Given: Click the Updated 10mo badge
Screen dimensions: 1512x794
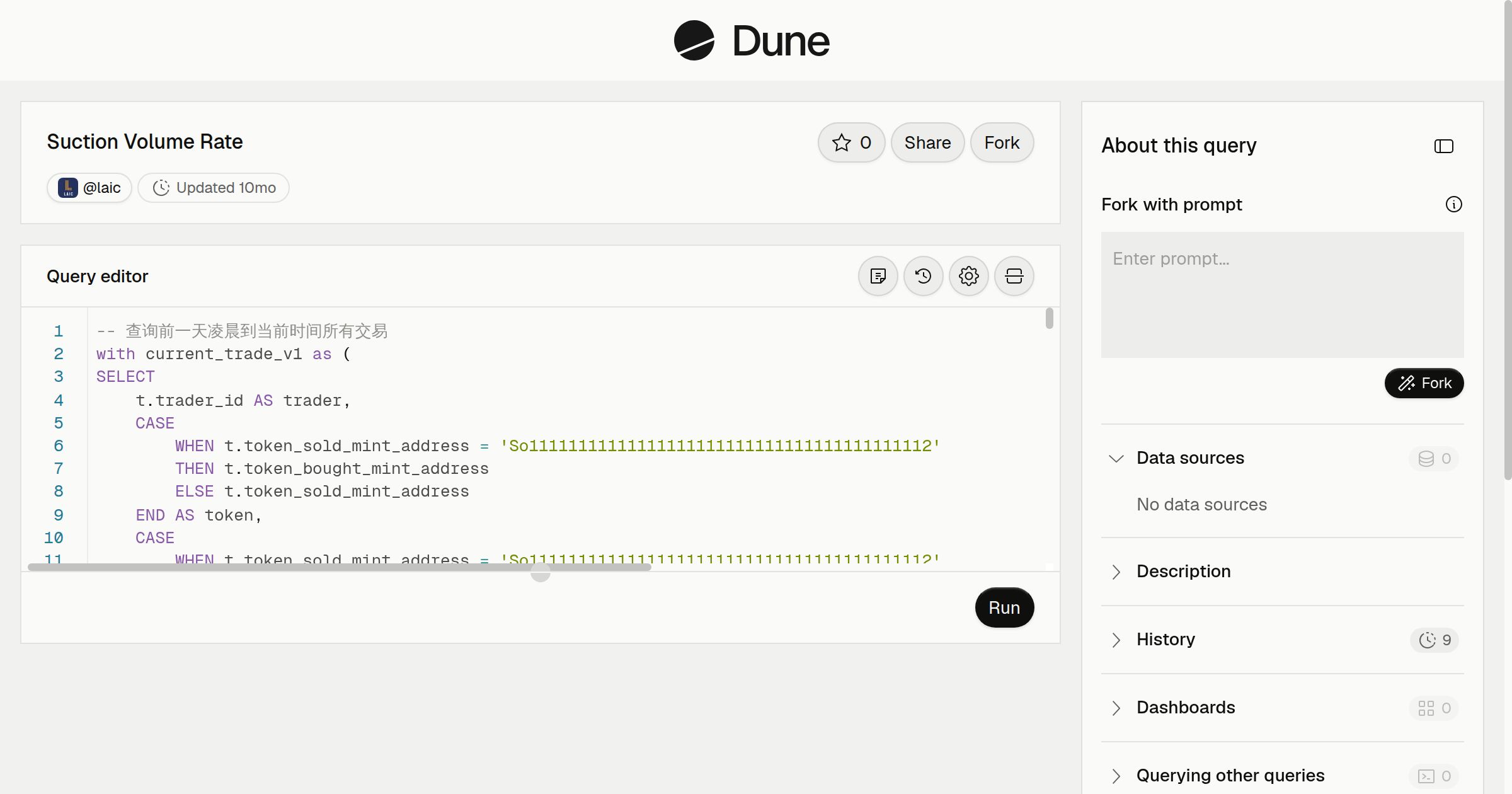Looking at the screenshot, I should (214, 188).
